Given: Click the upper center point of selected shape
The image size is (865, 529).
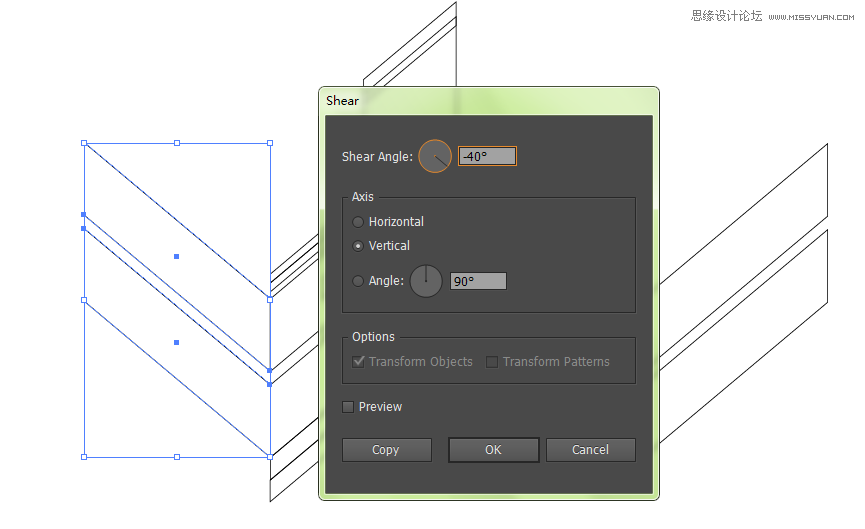Looking at the screenshot, I should (x=177, y=257).
